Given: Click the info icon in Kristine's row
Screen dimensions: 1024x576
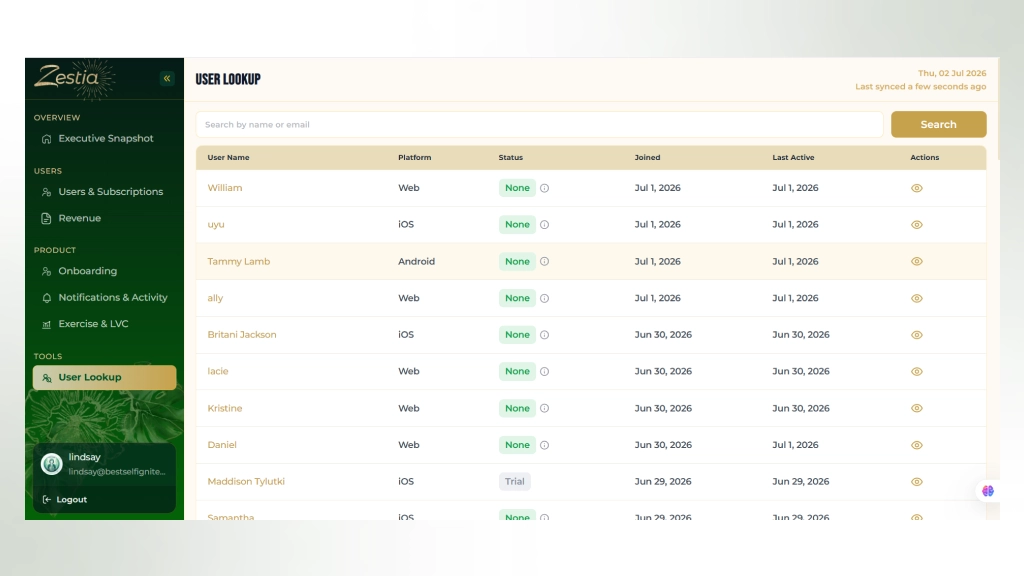Looking at the screenshot, I should tap(545, 408).
